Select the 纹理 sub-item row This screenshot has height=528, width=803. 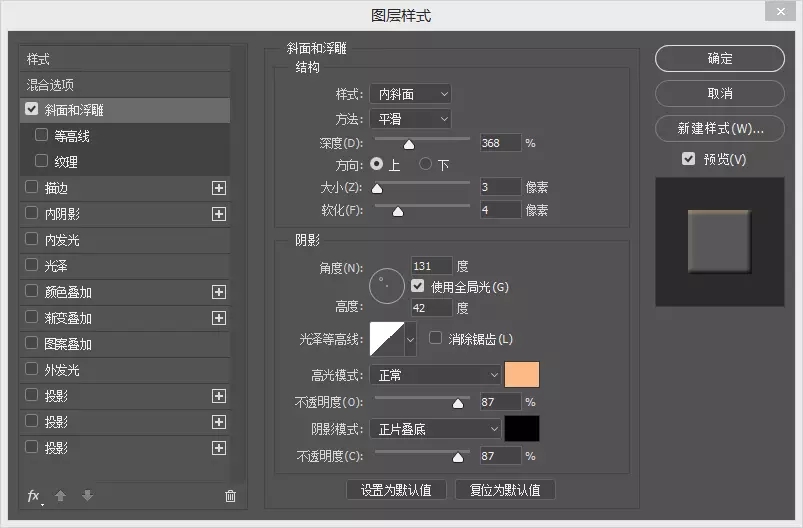[125, 162]
